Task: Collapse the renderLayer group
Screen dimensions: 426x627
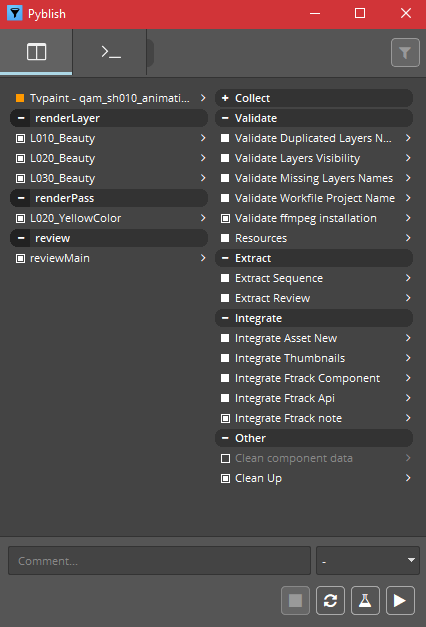Action: [x=21, y=118]
